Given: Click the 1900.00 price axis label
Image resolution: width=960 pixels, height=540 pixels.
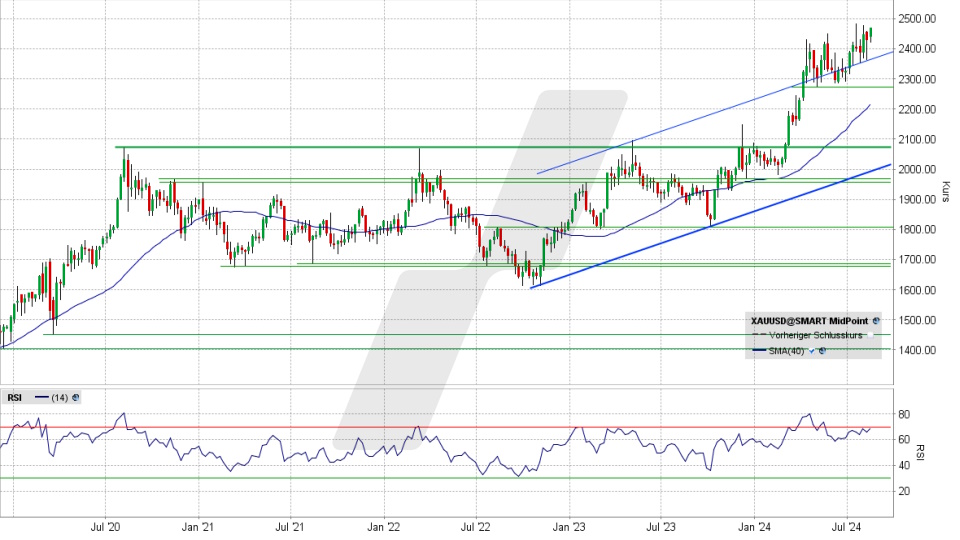Looking at the screenshot, I should [x=917, y=200].
